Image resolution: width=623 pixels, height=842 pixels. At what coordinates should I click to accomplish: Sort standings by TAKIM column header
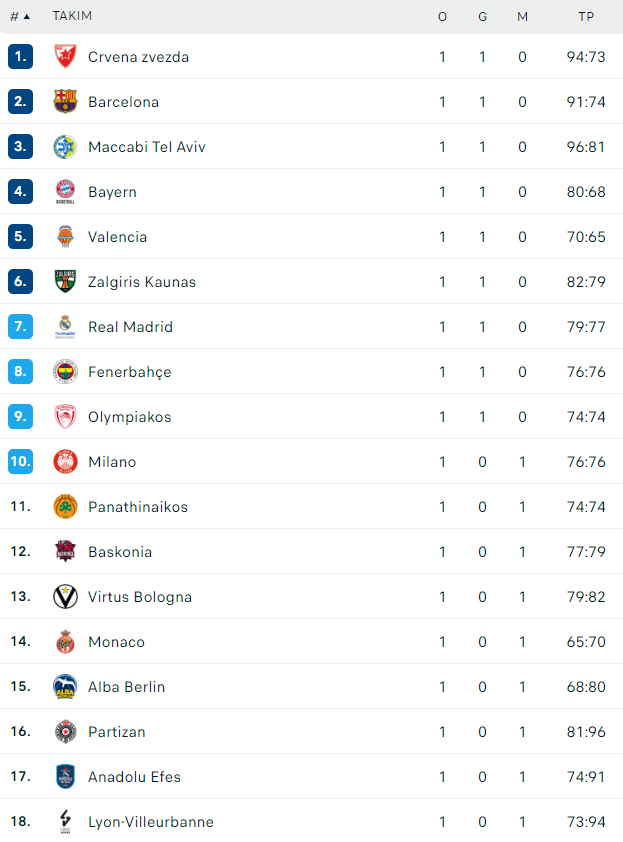(72, 16)
